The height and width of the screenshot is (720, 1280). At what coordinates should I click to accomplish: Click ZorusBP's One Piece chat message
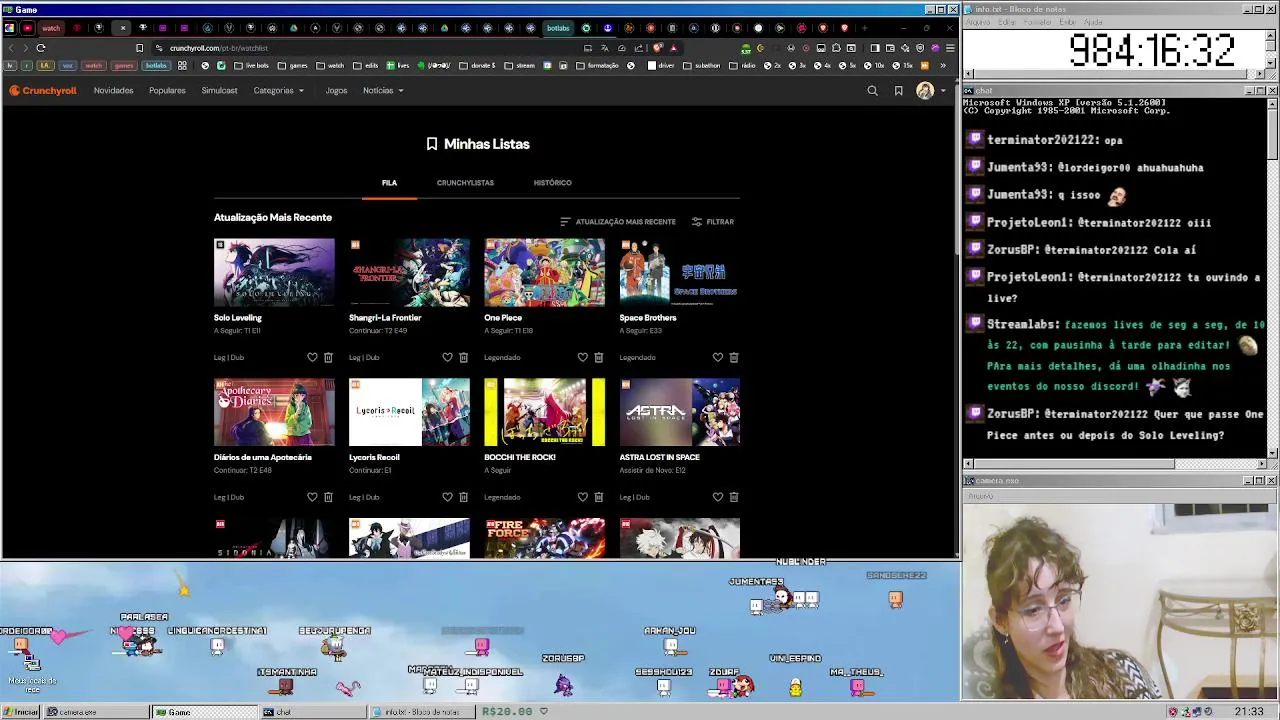click(x=1116, y=425)
